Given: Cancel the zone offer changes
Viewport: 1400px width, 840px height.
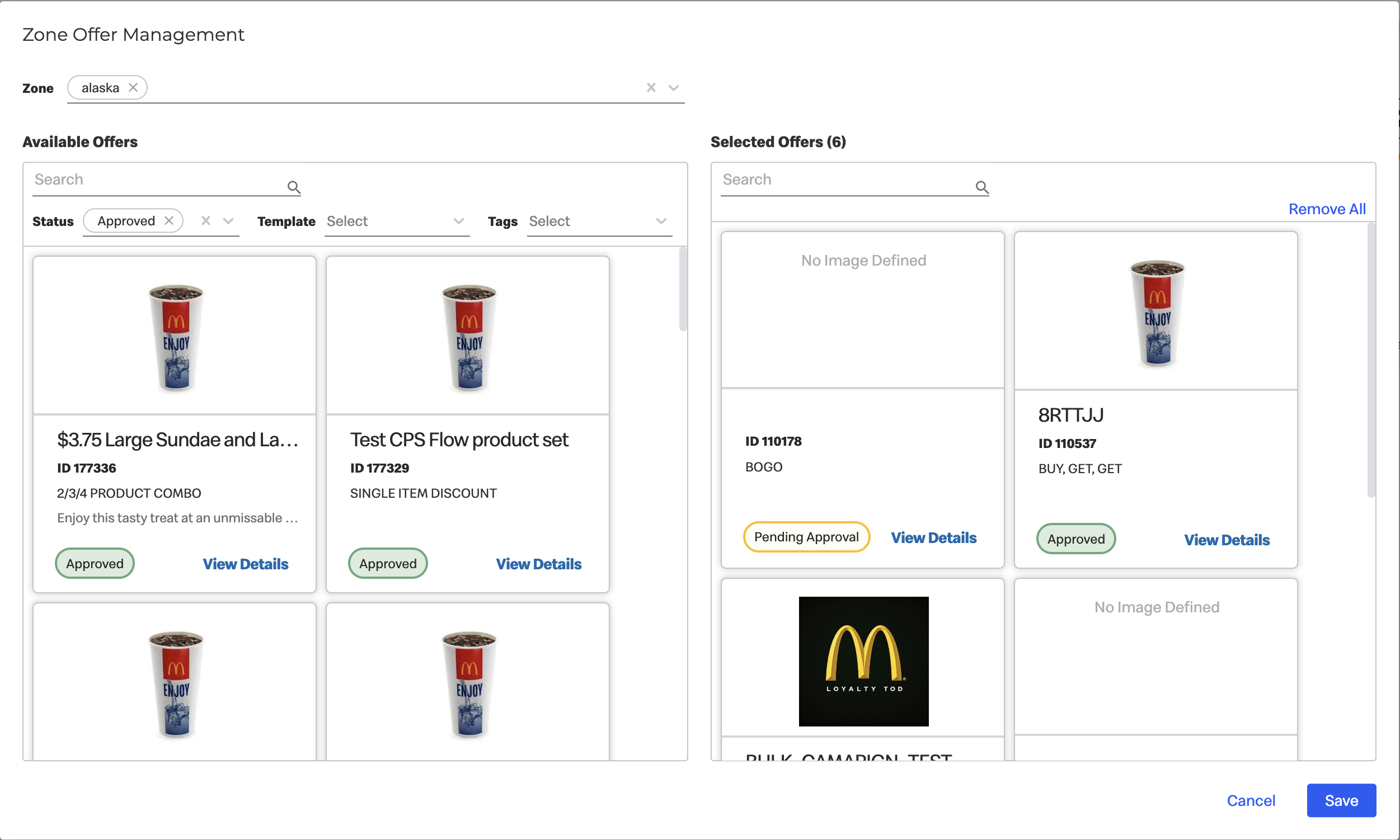Looking at the screenshot, I should tap(1251, 800).
